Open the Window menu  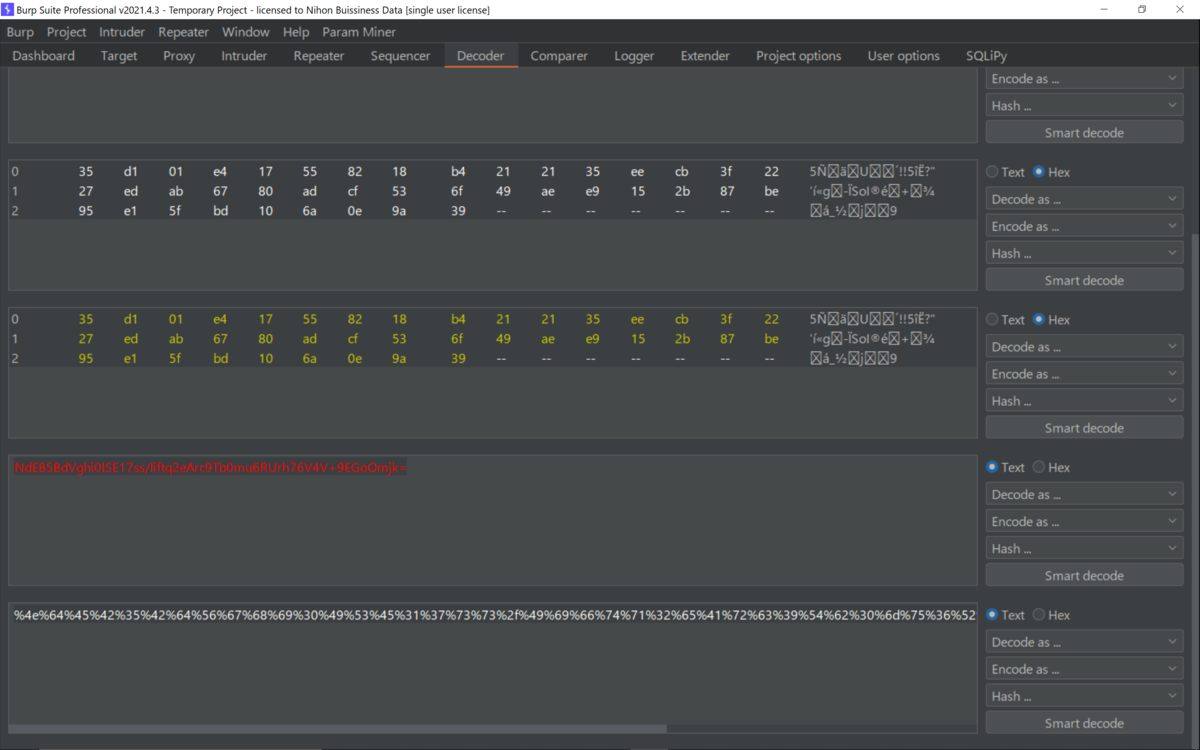[x=246, y=32]
